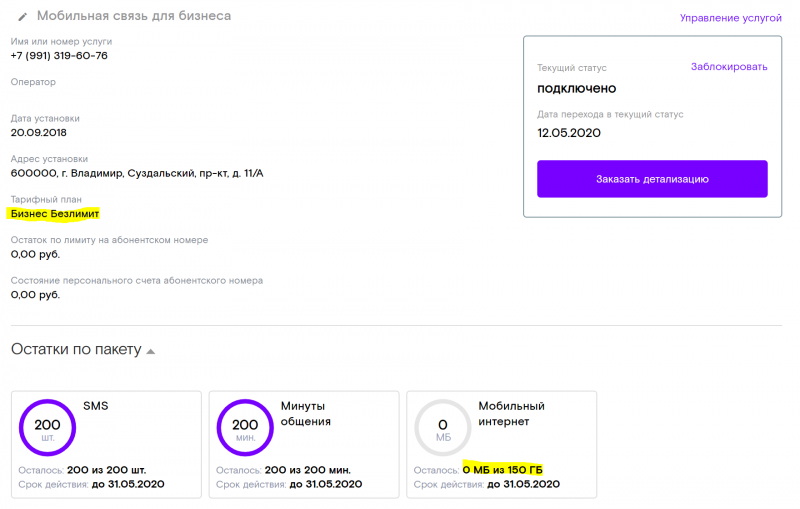Click the installation address in Владимир

tap(137, 173)
